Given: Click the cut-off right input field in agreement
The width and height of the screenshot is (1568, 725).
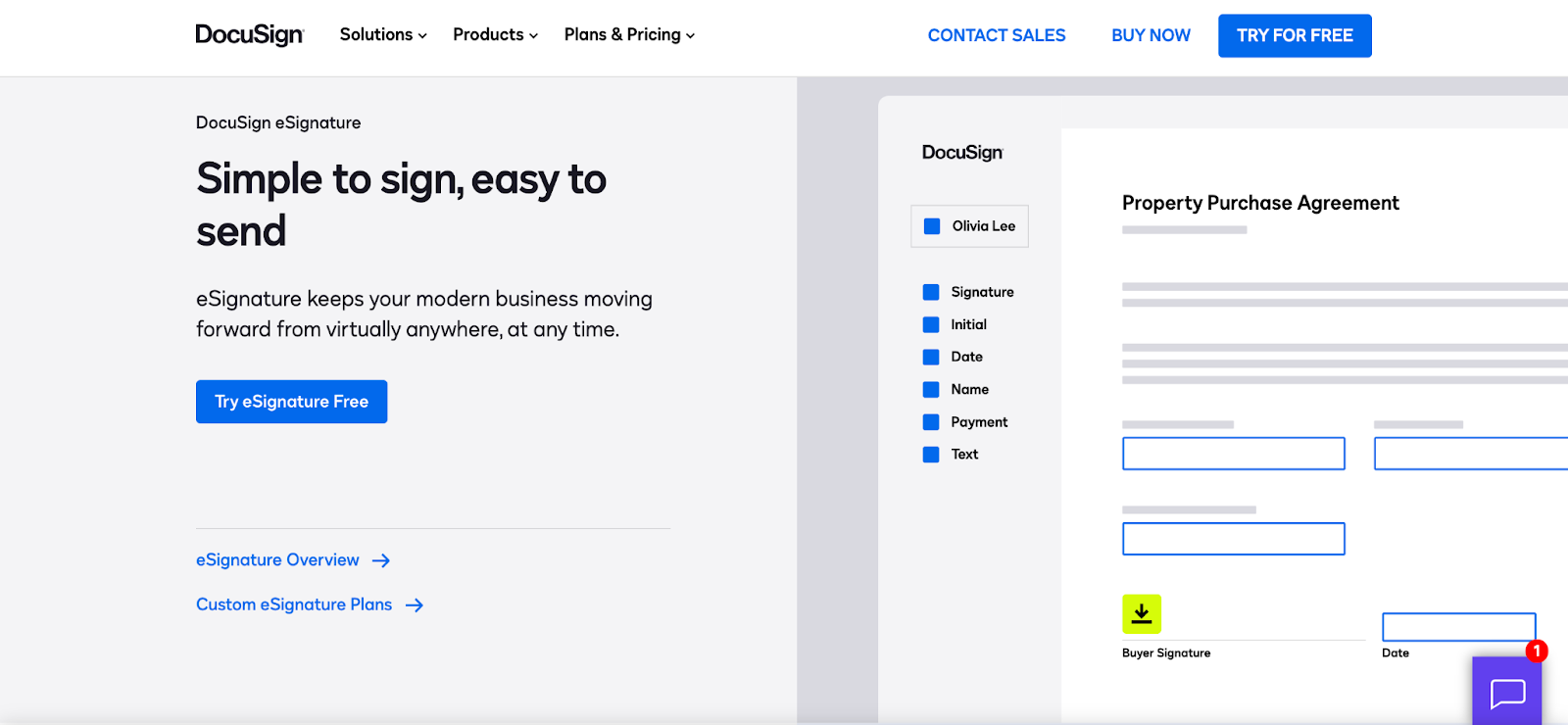Looking at the screenshot, I should (1471, 454).
